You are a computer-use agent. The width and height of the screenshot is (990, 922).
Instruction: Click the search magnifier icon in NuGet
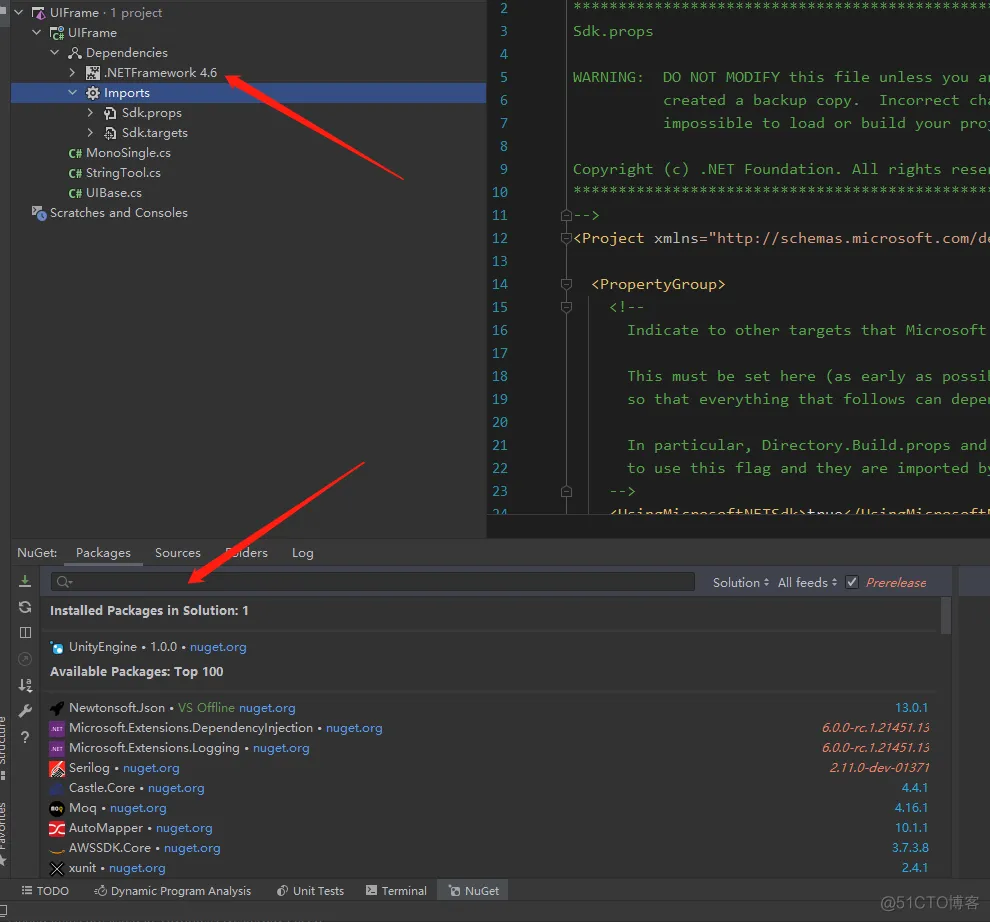click(x=63, y=582)
